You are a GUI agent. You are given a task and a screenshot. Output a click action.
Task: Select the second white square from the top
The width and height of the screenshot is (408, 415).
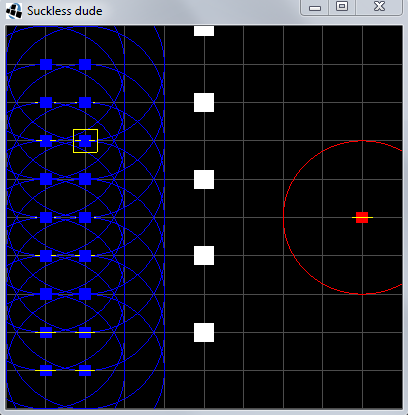(204, 103)
